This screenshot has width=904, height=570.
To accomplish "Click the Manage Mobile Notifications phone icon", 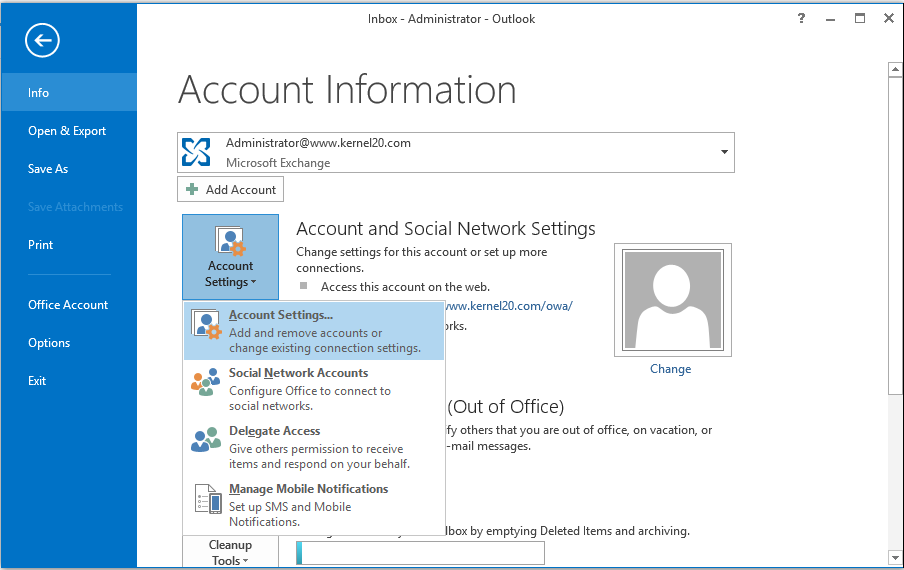I will 208,498.
